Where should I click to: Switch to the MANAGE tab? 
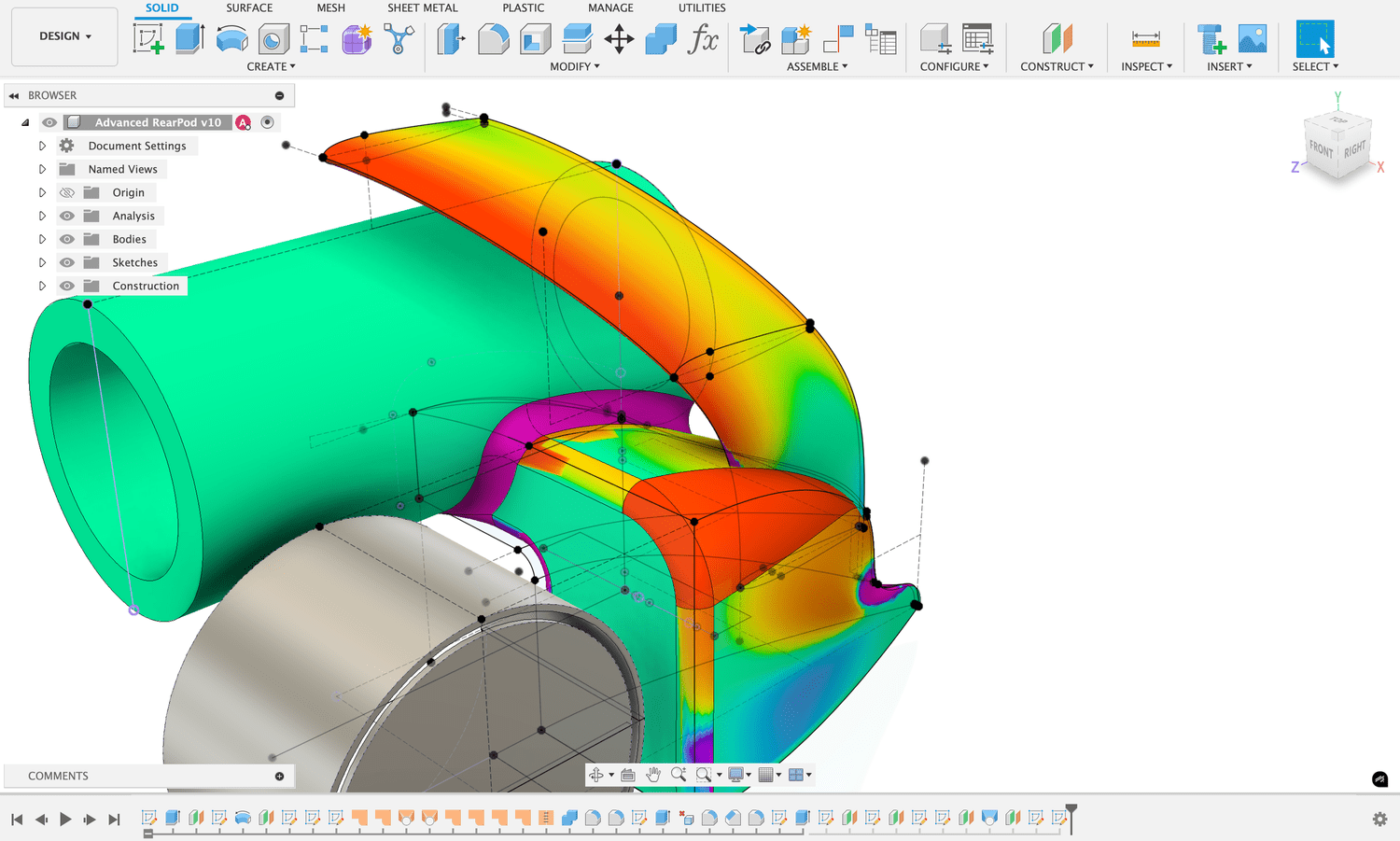pos(610,7)
